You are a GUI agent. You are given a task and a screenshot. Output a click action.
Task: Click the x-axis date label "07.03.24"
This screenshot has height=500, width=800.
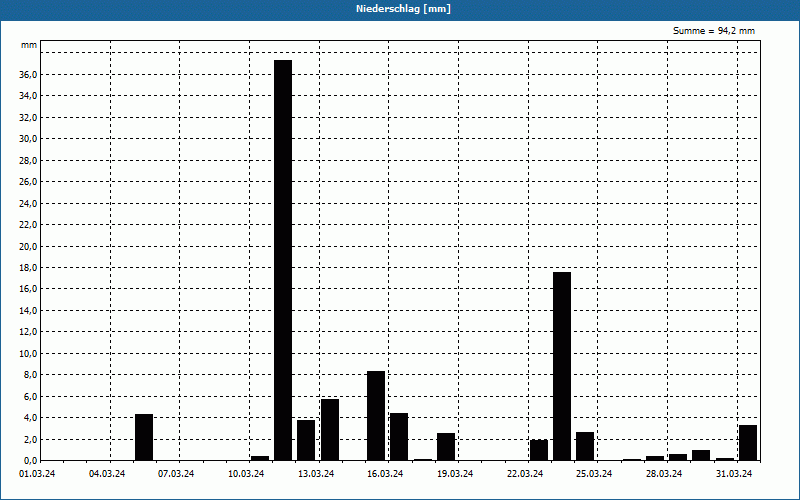176,474
